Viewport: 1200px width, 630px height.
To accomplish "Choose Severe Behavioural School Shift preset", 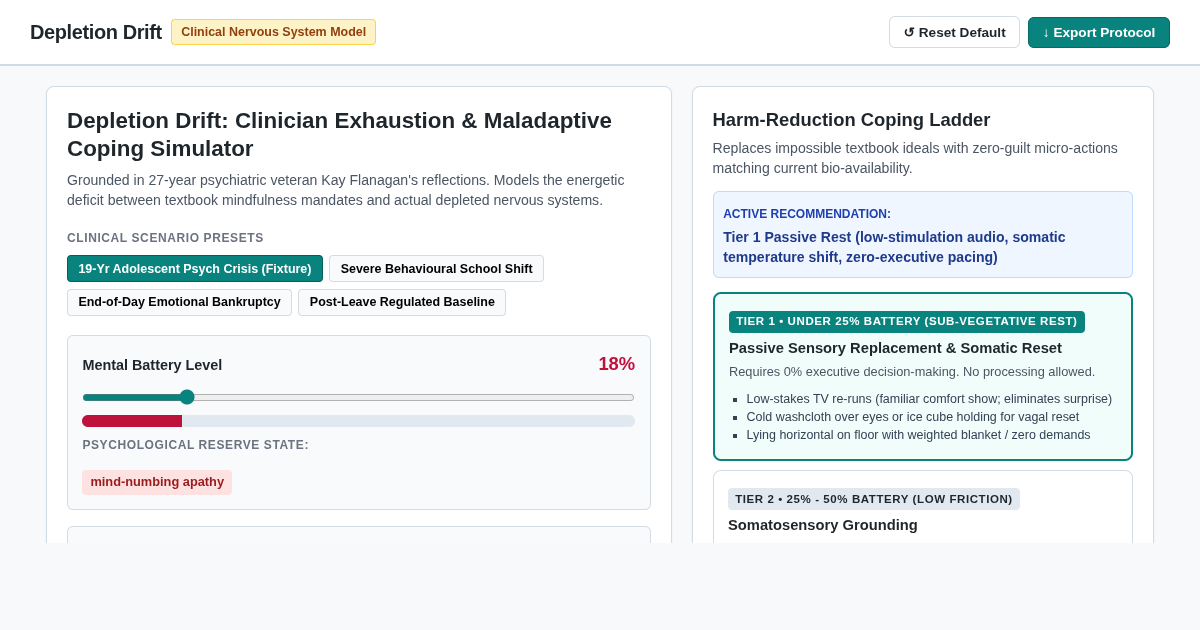I will pyautogui.click(x=436, y=269).
